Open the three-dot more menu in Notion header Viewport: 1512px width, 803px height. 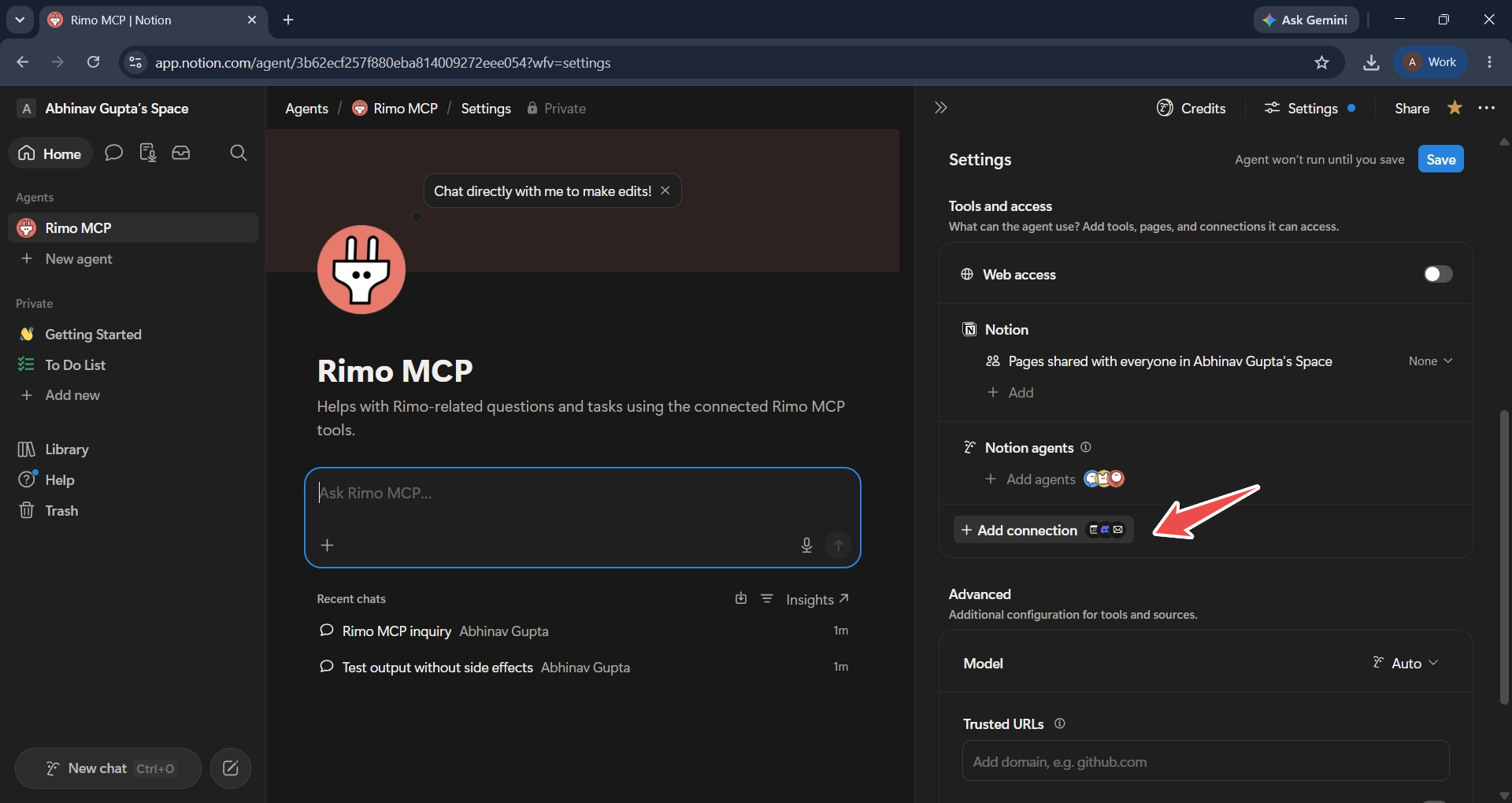pos(1487,108)
